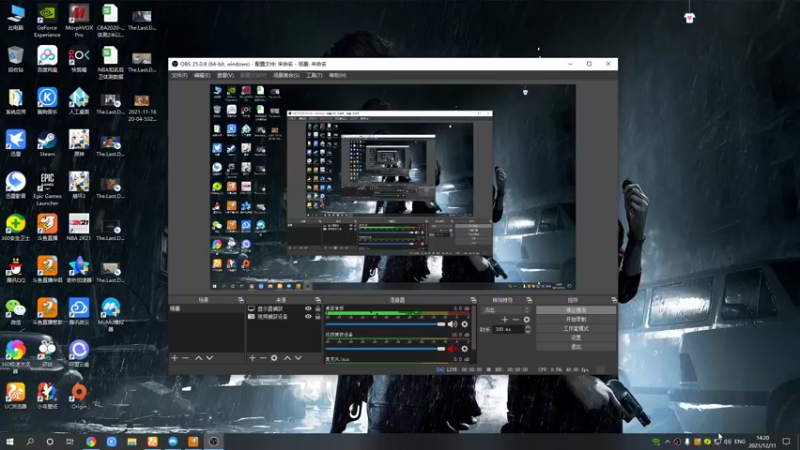The width and height of the screenshot is (800, 450).
Task: Add a new source with the plus icon
Action: click(x=252, y=358)
